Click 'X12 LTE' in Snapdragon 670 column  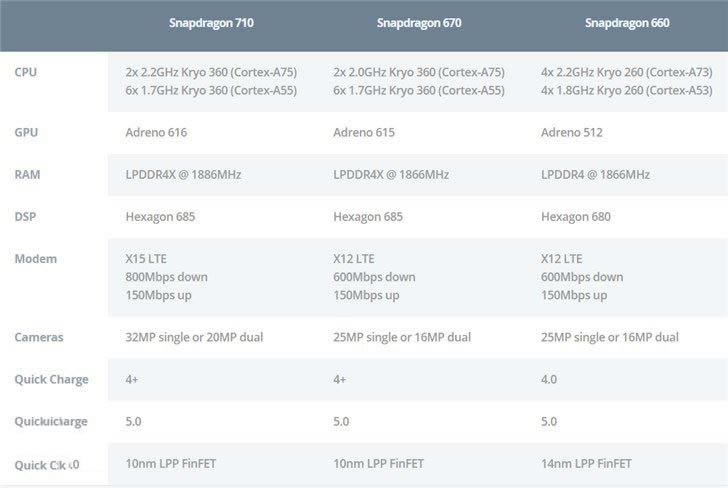[x=354, y=259]
